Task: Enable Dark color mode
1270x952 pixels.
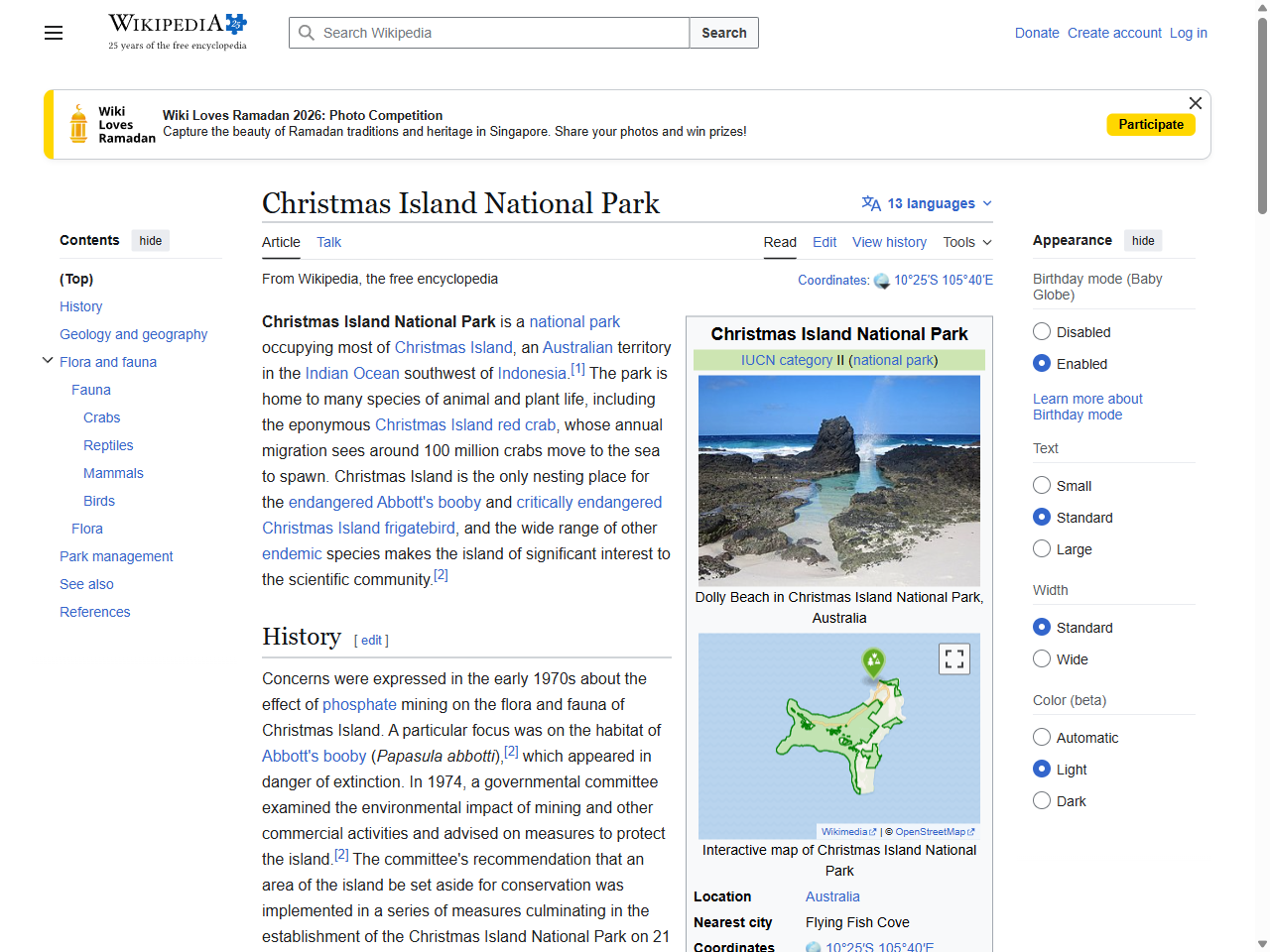Action: pos(1042,800)
